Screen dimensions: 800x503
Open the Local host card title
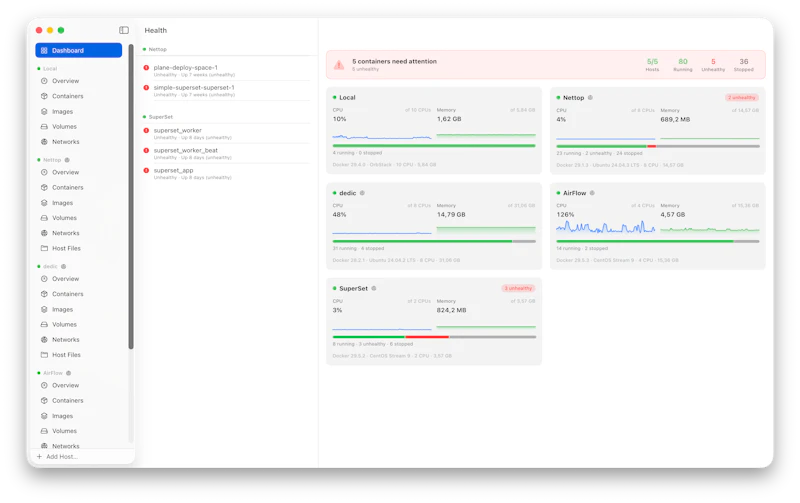(x=347, y=97)
